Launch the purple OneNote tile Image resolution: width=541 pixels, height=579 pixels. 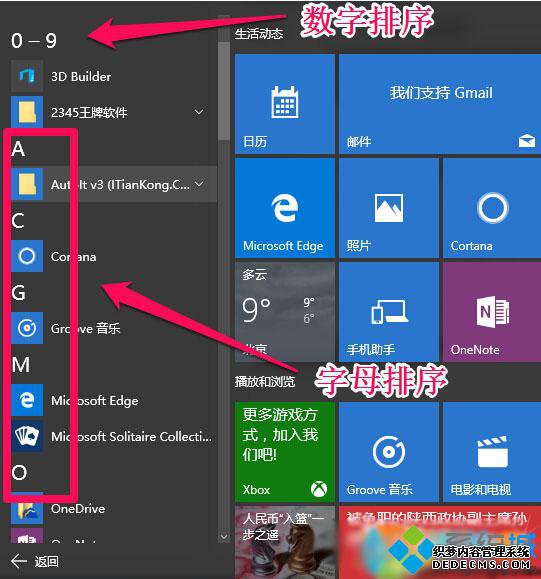pyautogui.click(x=492, y=312)
